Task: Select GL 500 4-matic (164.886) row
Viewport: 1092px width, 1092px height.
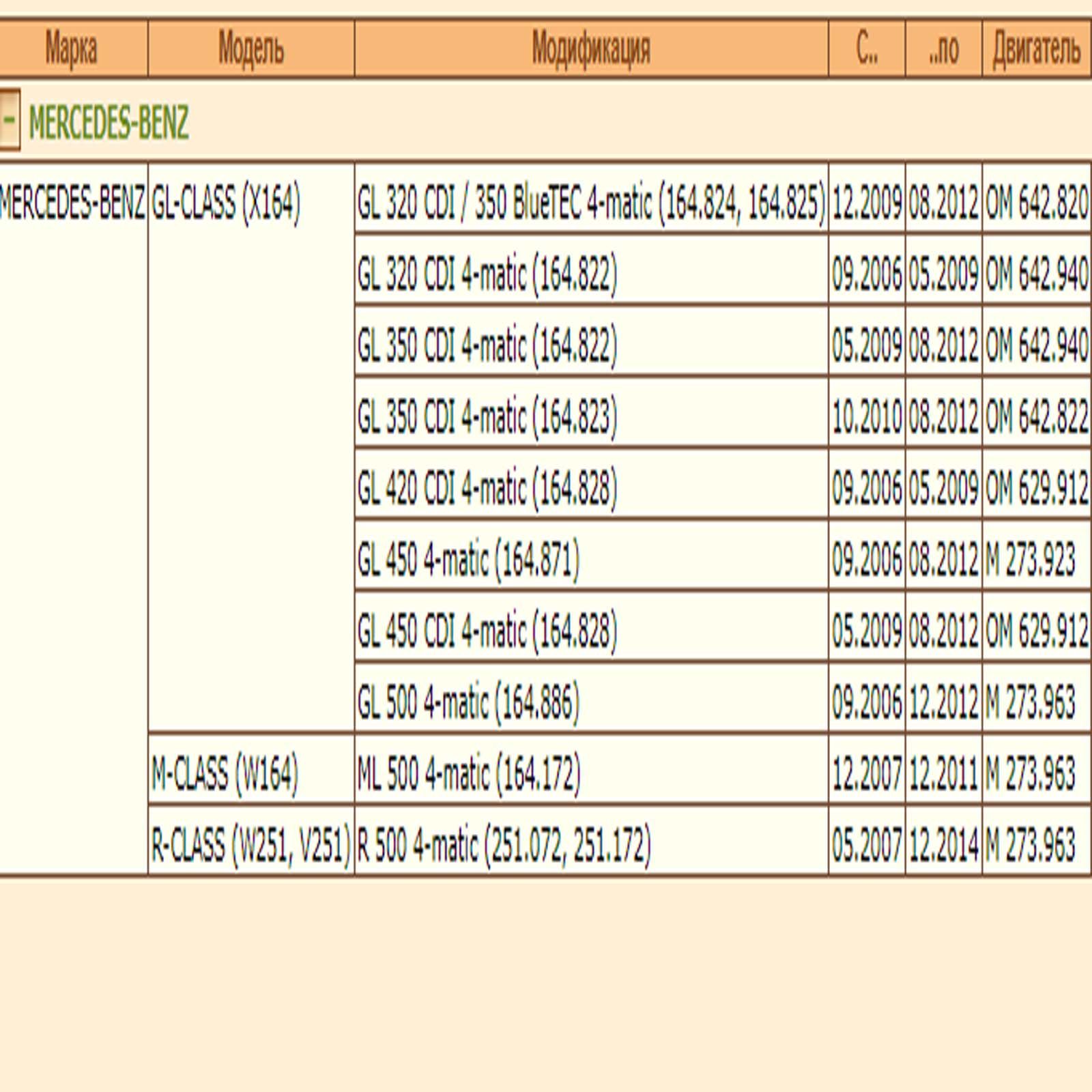Action: coord(468,702)
